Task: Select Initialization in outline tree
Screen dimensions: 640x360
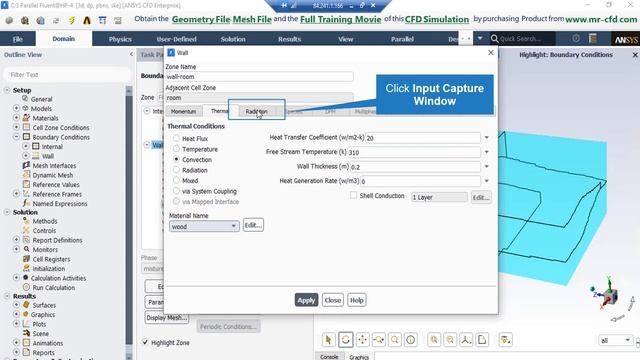Action: (49, 269)
